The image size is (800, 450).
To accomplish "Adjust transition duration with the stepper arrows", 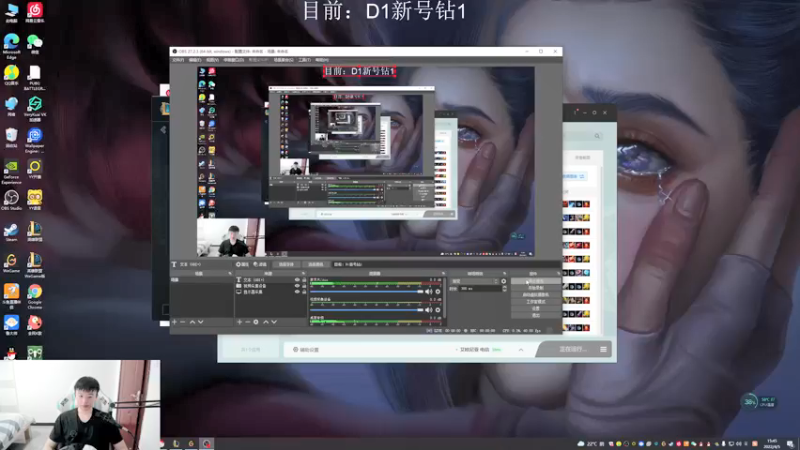I will click(x=505, y=289).
